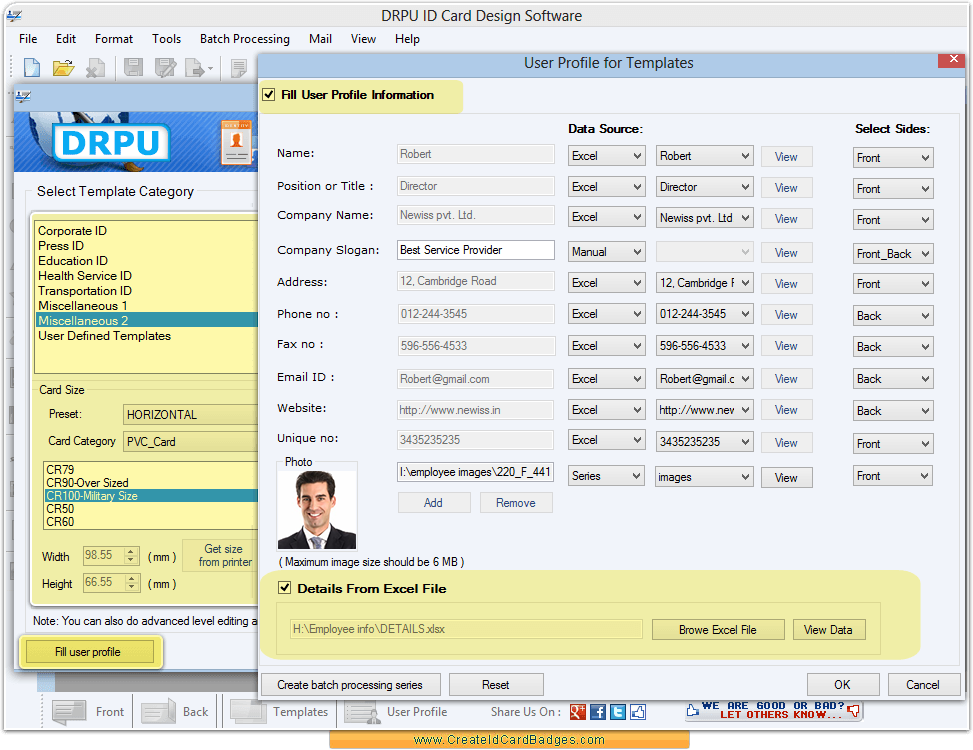Open the Edit menu
The height and width of the screenshot is (750, 973).
(x=66, y=38)
